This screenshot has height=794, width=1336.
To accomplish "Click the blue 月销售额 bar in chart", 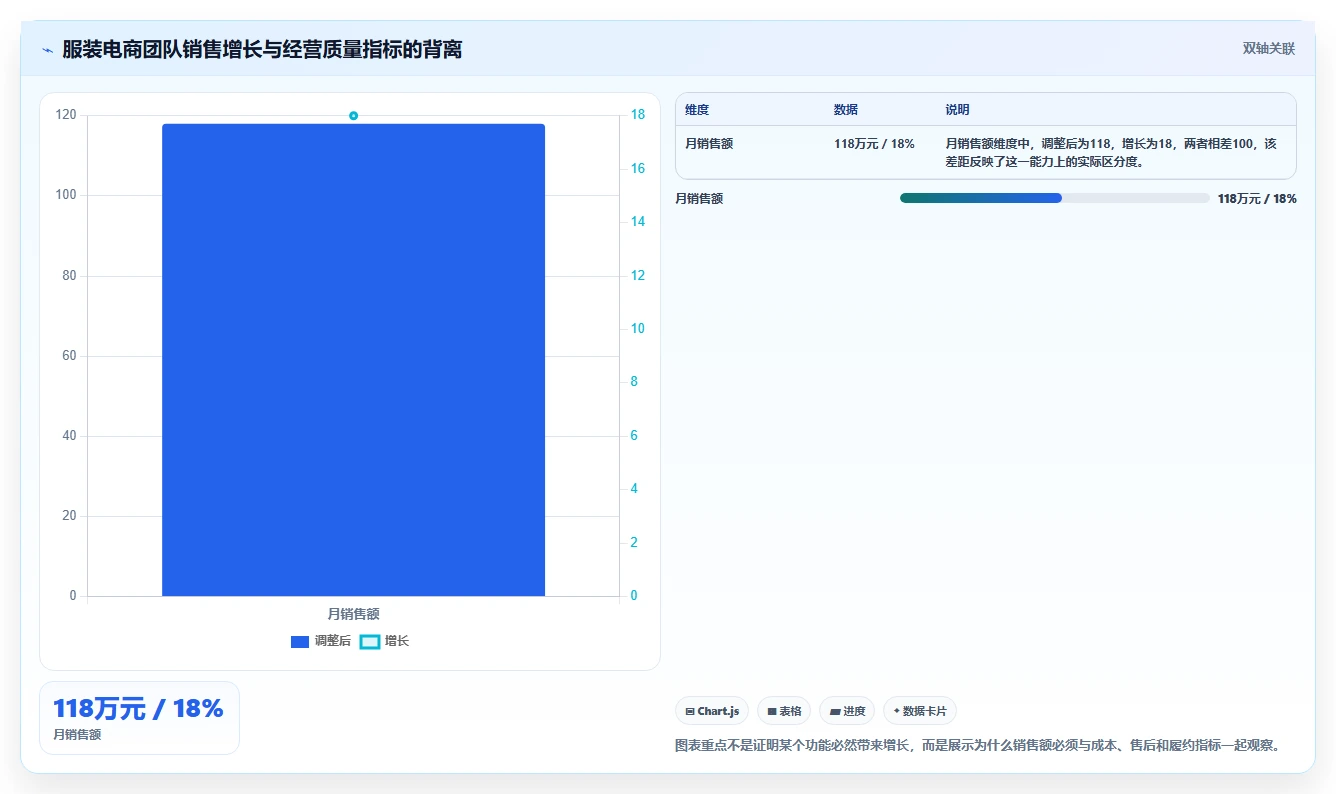I will [354, 360].
